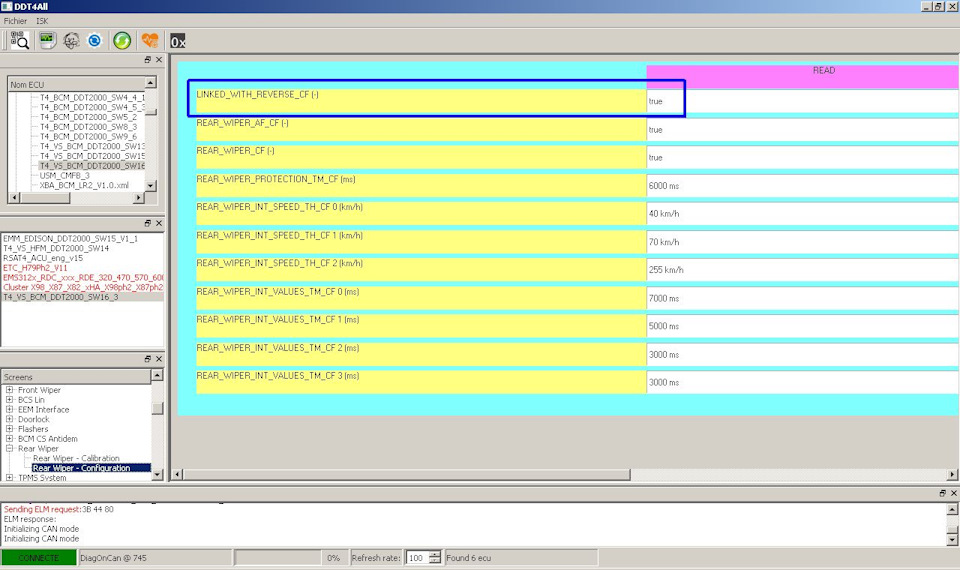
Task: Click the Found 6 ecu status text
Action: pyautogui.click(x=468, y=558)
